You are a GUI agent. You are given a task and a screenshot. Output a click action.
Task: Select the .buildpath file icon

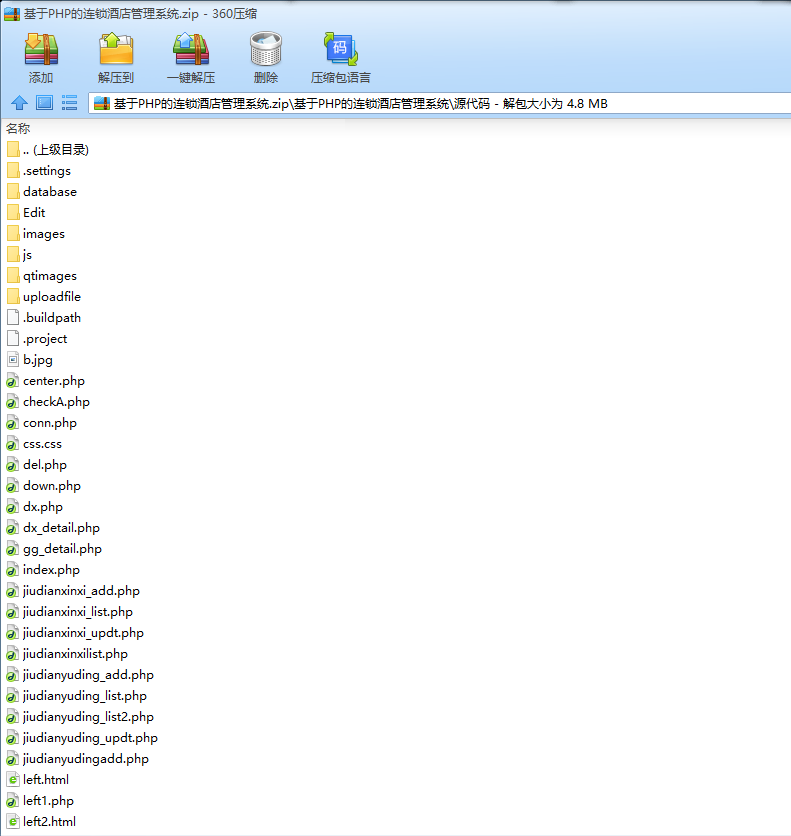coord(13,318)
